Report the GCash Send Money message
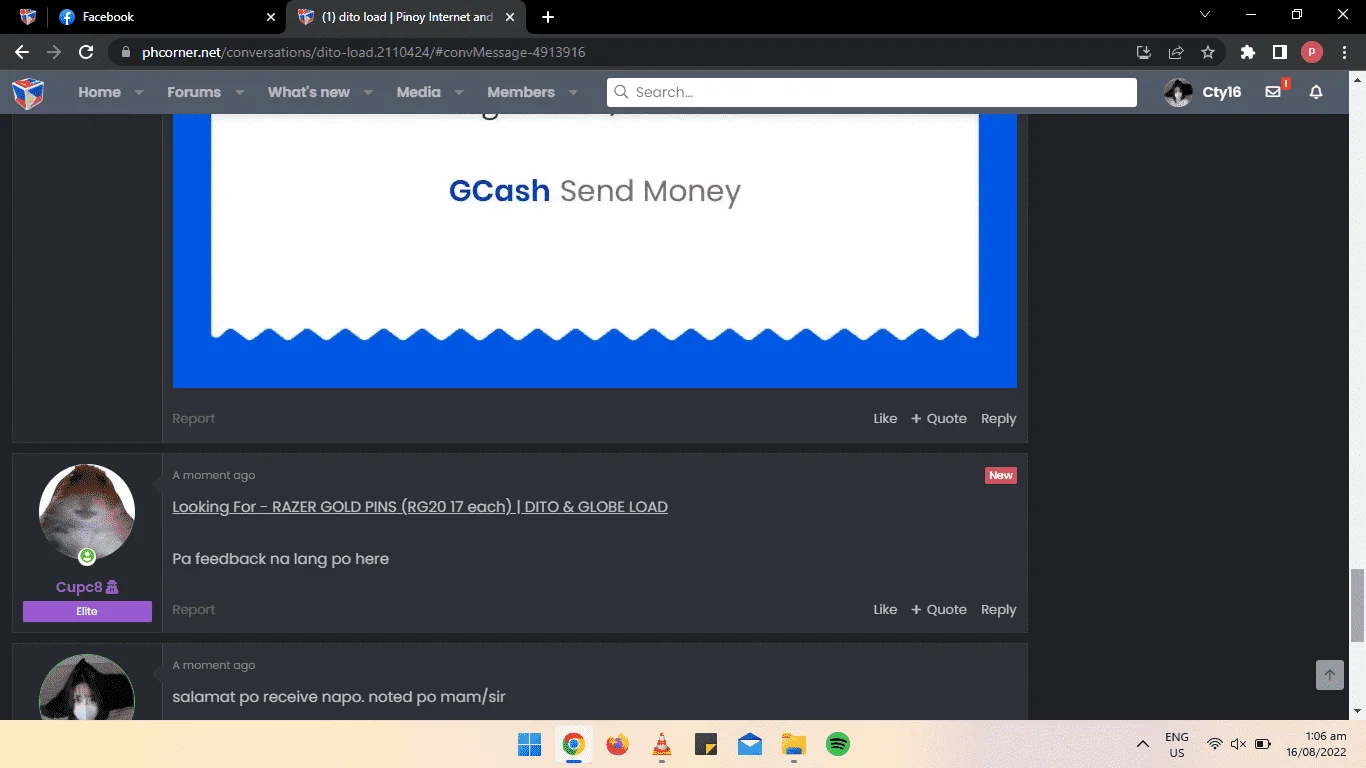The height and width of the screenshot is (768, 1366). pyautogui.click(x=193, y=419)
